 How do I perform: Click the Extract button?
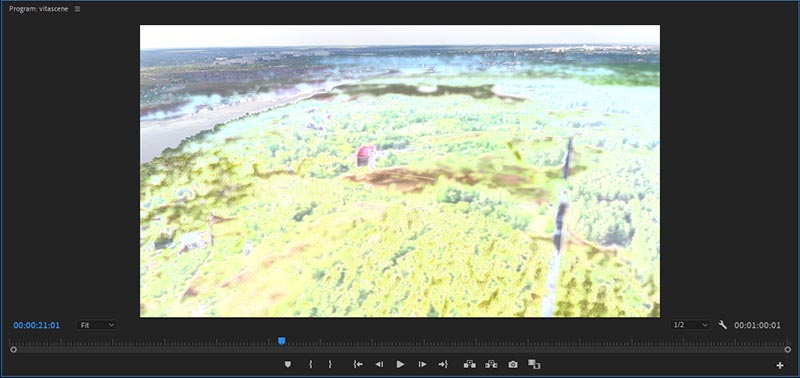(x=491, y=364)
